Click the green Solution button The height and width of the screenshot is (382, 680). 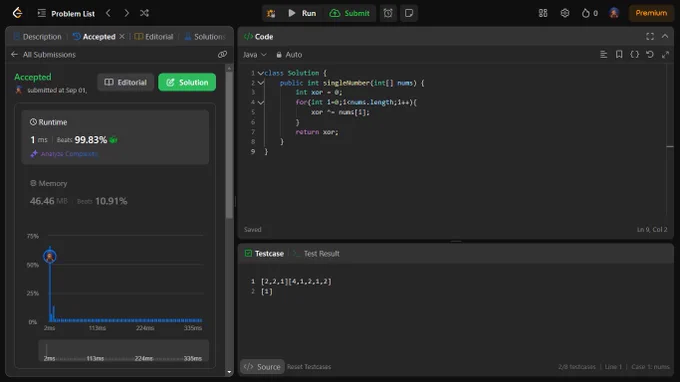point(187,82)
